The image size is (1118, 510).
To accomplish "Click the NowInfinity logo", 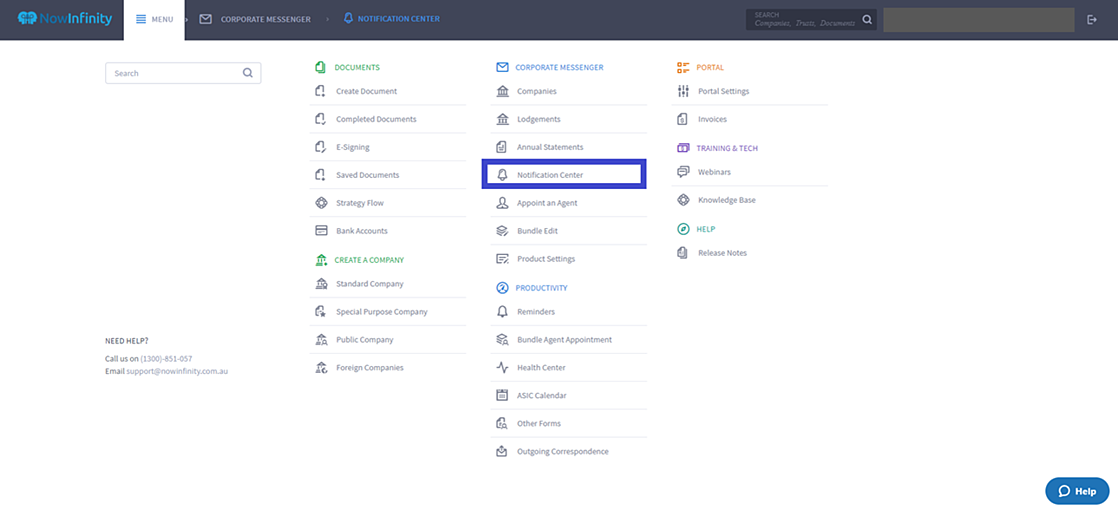I will click(65, 19).
